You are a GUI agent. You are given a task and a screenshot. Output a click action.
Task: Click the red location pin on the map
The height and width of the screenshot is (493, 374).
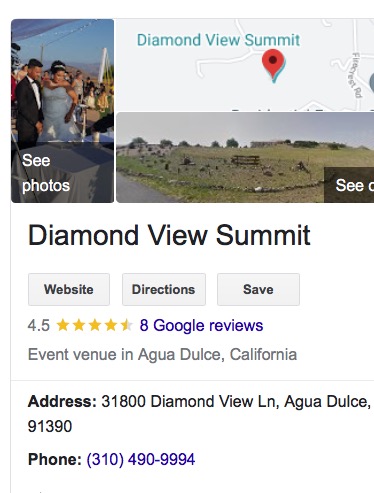pyautogui.click(x=273, y=65)
